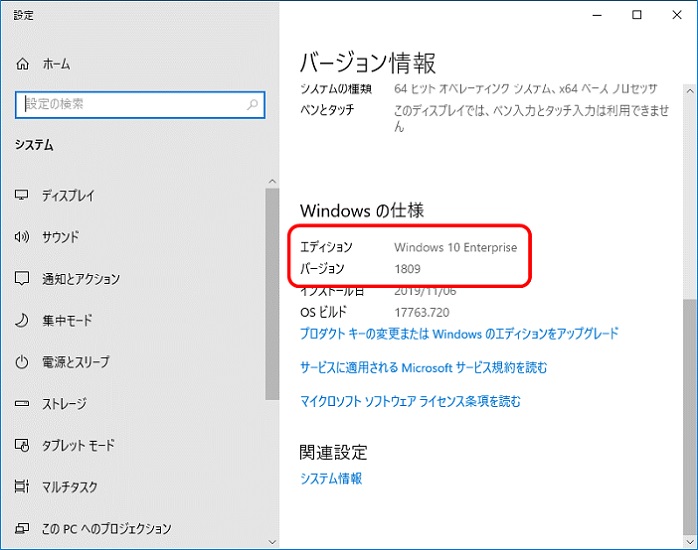
Task: Click the Multitasking icon
Action: [x=22, y=486]
